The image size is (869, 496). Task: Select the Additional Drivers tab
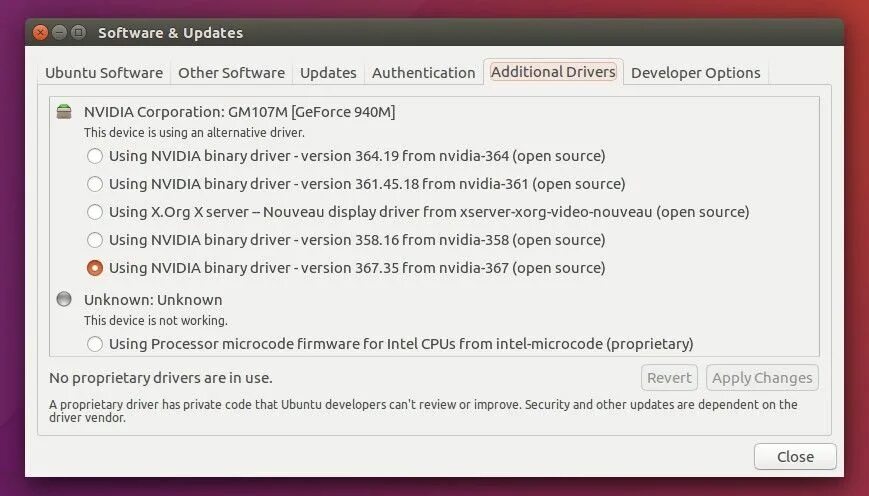click(x=553, y=72)
